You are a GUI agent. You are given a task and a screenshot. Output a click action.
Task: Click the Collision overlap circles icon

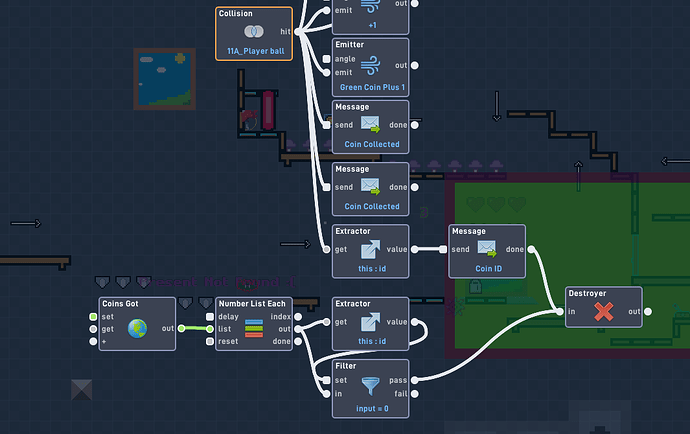254,31
